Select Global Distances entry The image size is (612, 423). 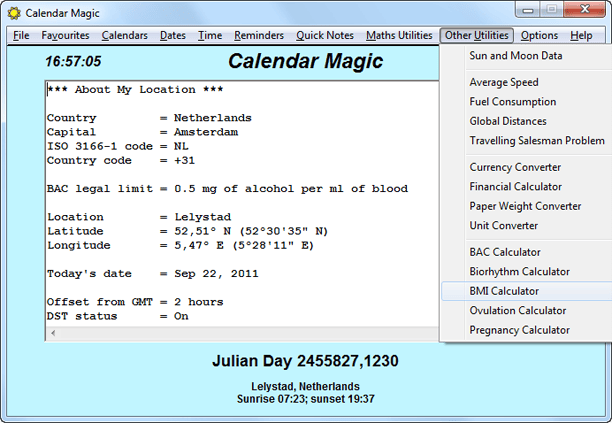[527, 121]
